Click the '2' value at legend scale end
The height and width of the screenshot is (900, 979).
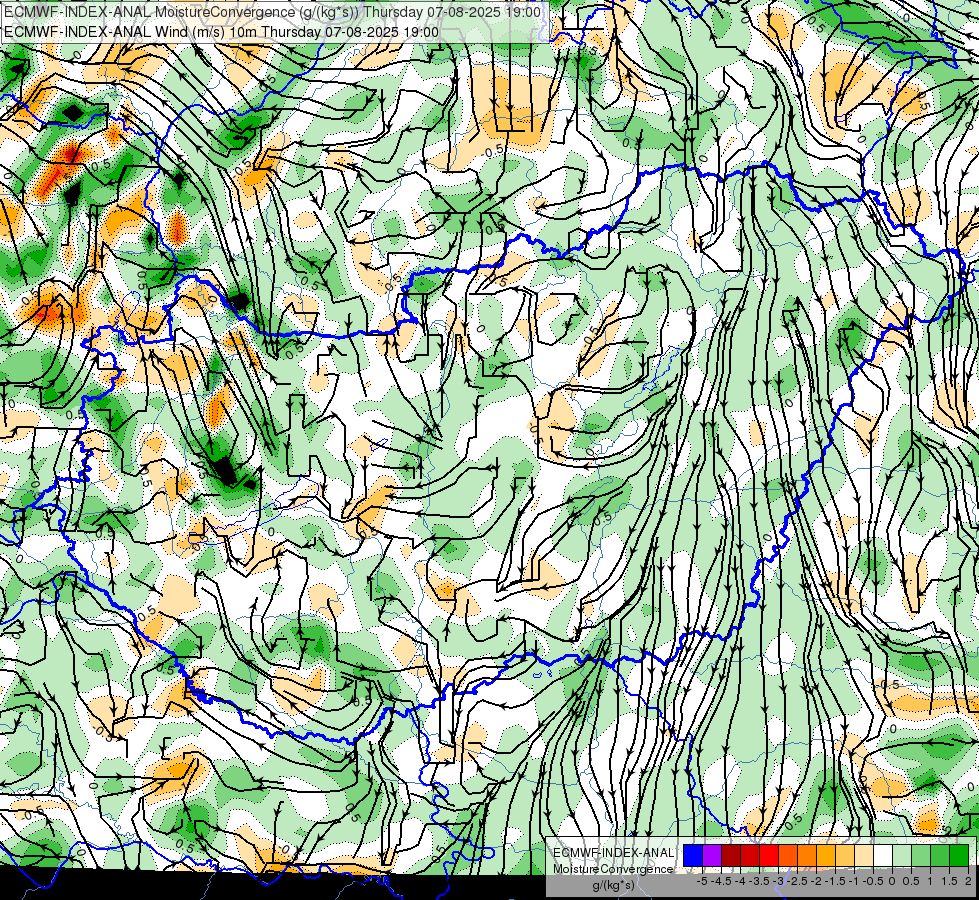[968, 881]
